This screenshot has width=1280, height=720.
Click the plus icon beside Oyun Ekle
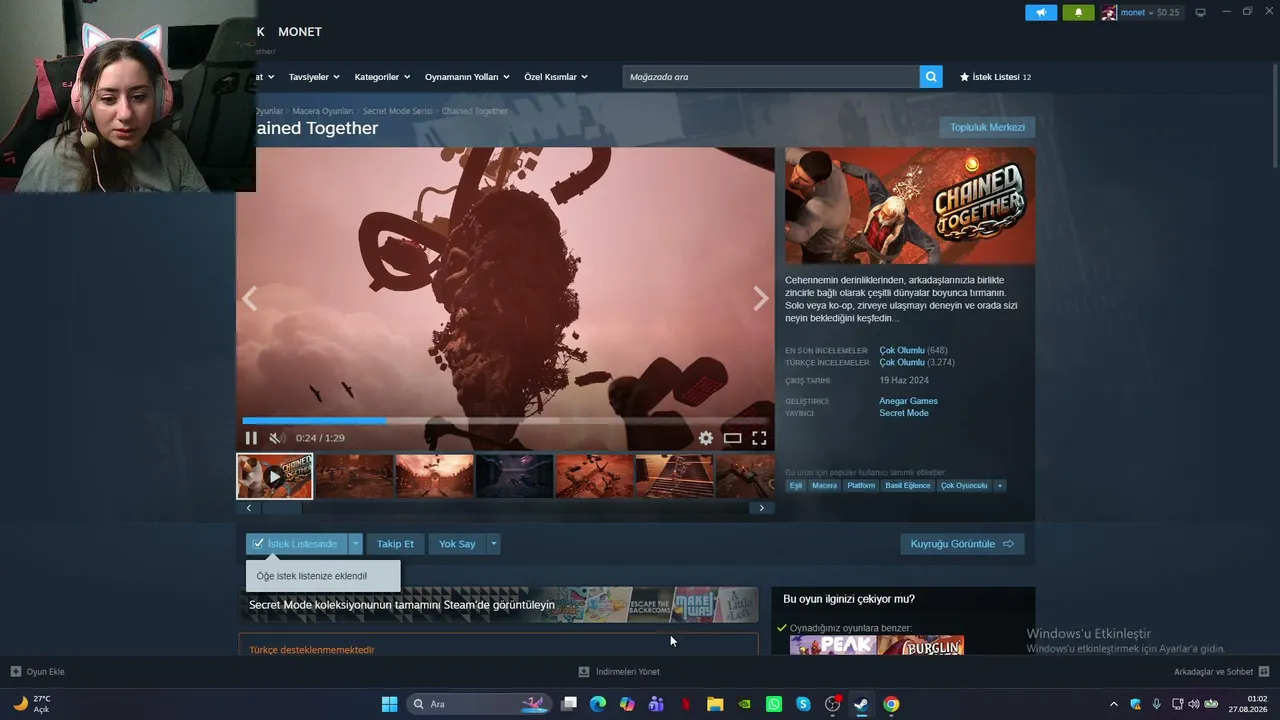[15, 672]
